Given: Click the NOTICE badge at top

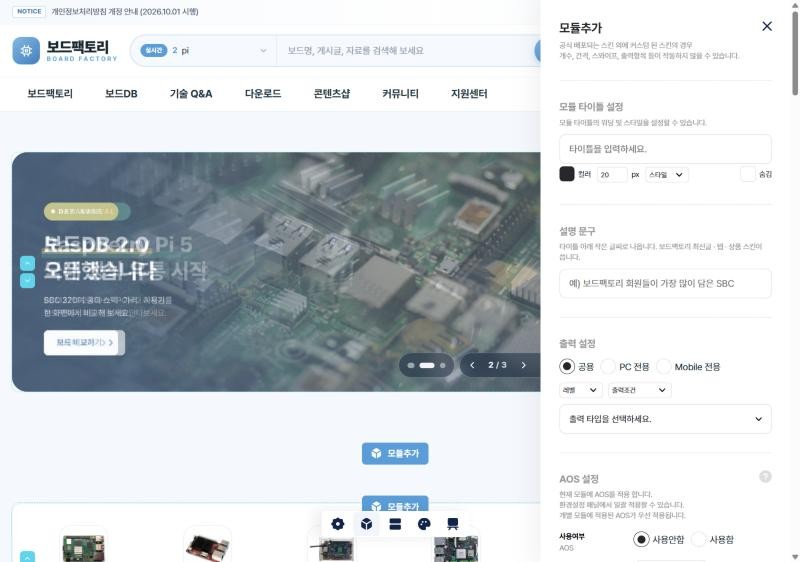Looking at the screenshot, I should click(29, 11).
